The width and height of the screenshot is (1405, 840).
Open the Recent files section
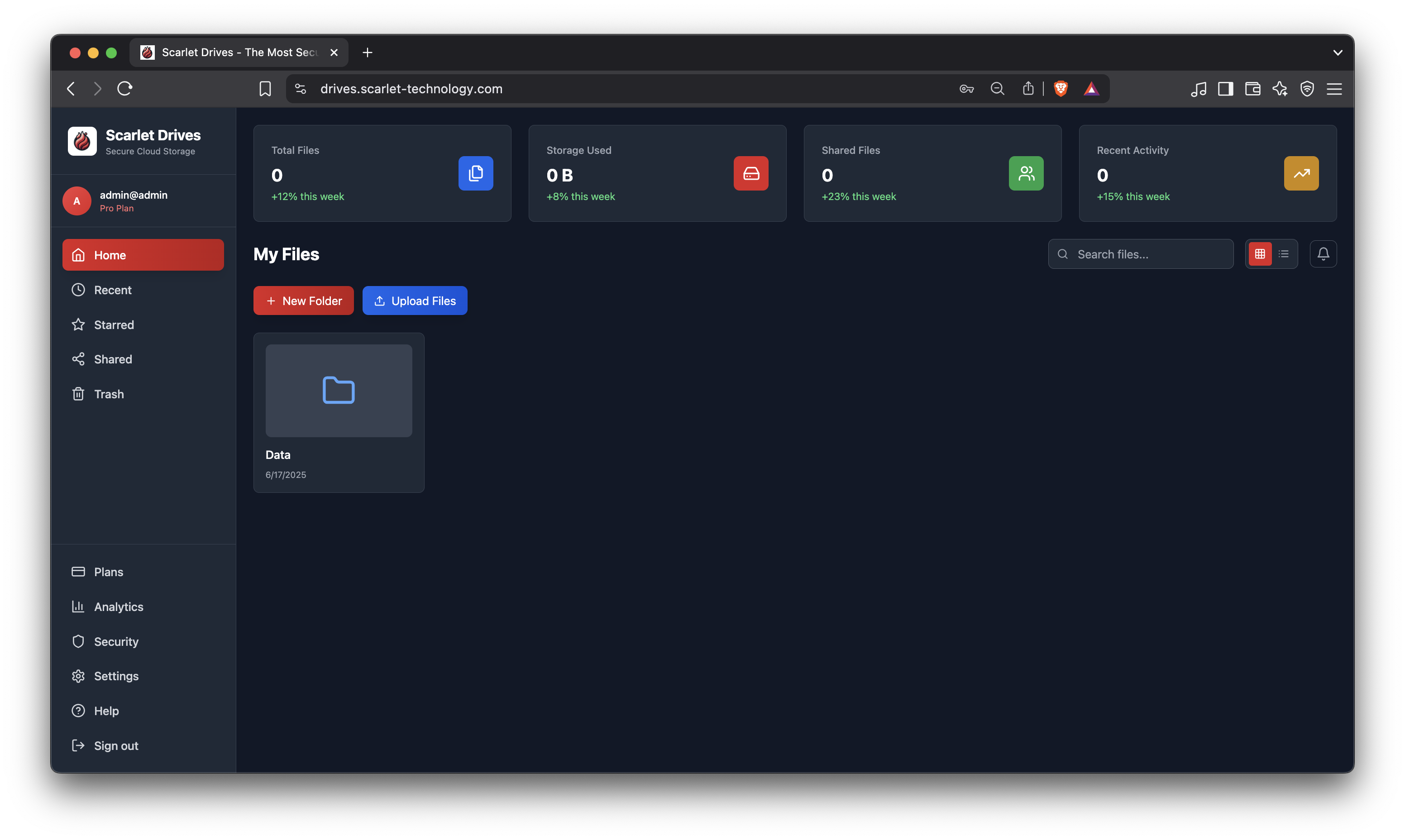[x=143, y=290]
